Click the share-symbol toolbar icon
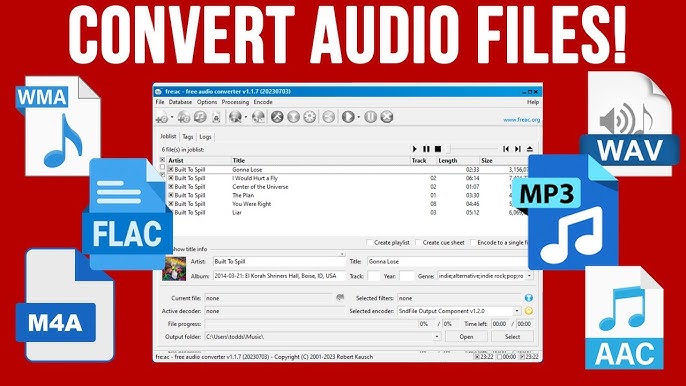Image resolution: width=686 pixels, height=386 pixels. point(329,117)
